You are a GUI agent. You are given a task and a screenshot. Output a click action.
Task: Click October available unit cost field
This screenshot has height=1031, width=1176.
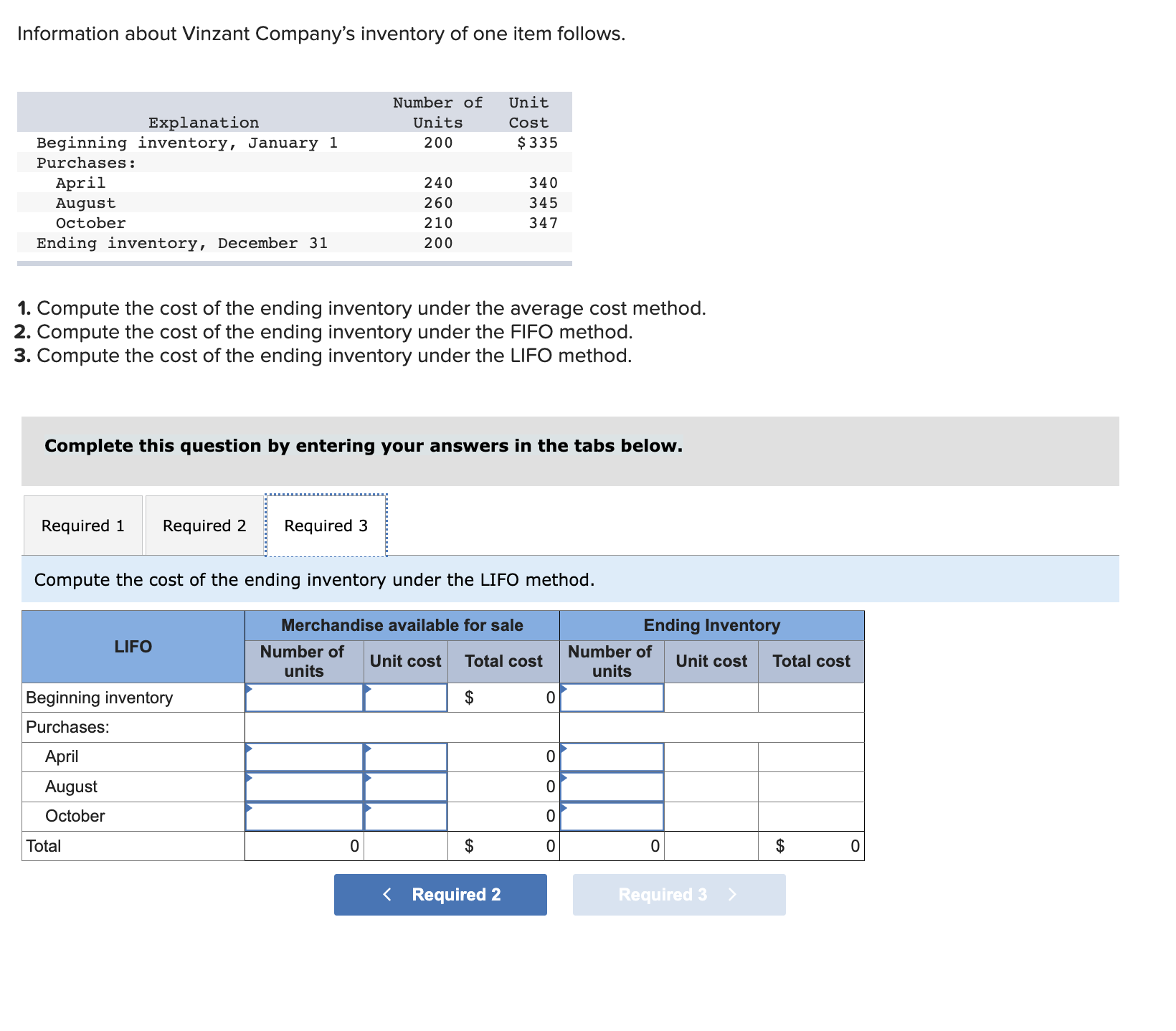pos(406,817)
